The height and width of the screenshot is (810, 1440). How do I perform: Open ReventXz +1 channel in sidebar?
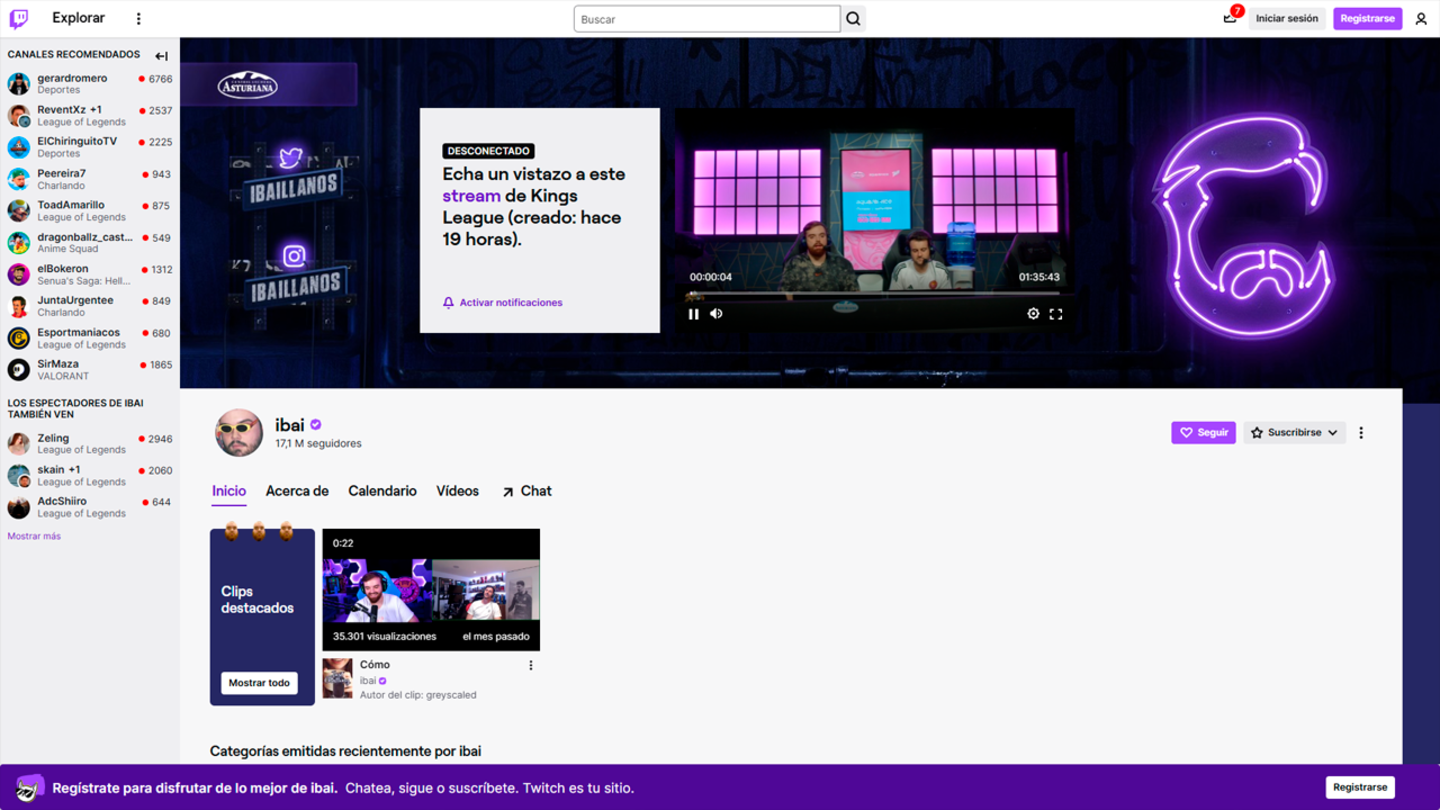90,116
